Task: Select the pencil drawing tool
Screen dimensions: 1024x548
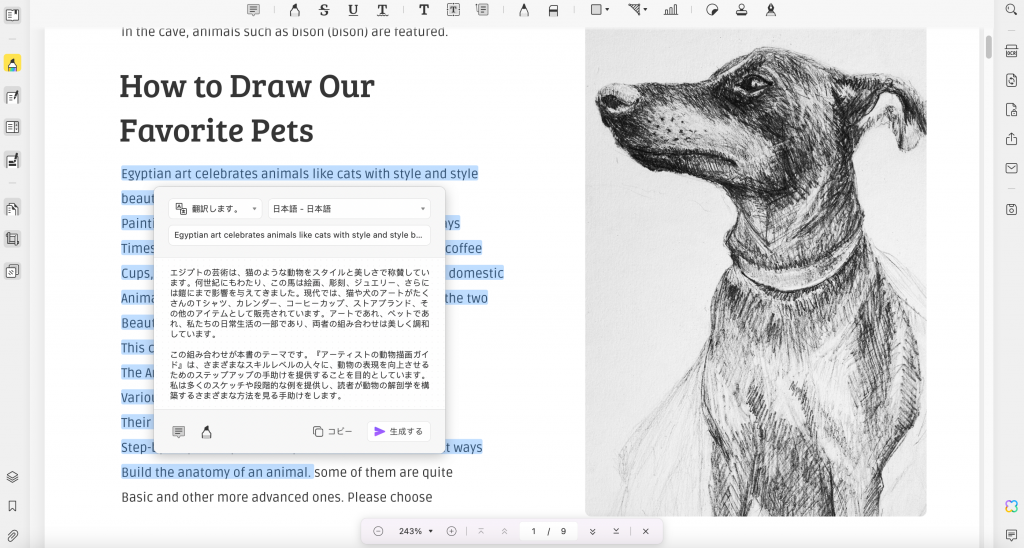Action: pos(524,10)
